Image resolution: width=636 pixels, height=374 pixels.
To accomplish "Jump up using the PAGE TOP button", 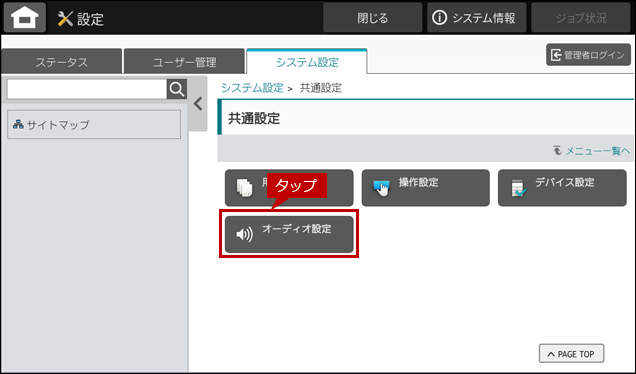I will pyautogui.click(x=571, y=354).
